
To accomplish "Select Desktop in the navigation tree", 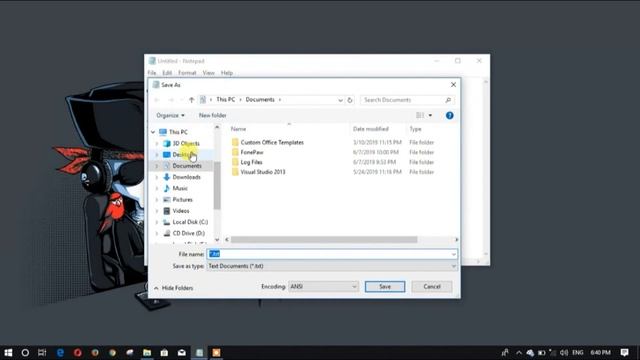I will [182, 155].
